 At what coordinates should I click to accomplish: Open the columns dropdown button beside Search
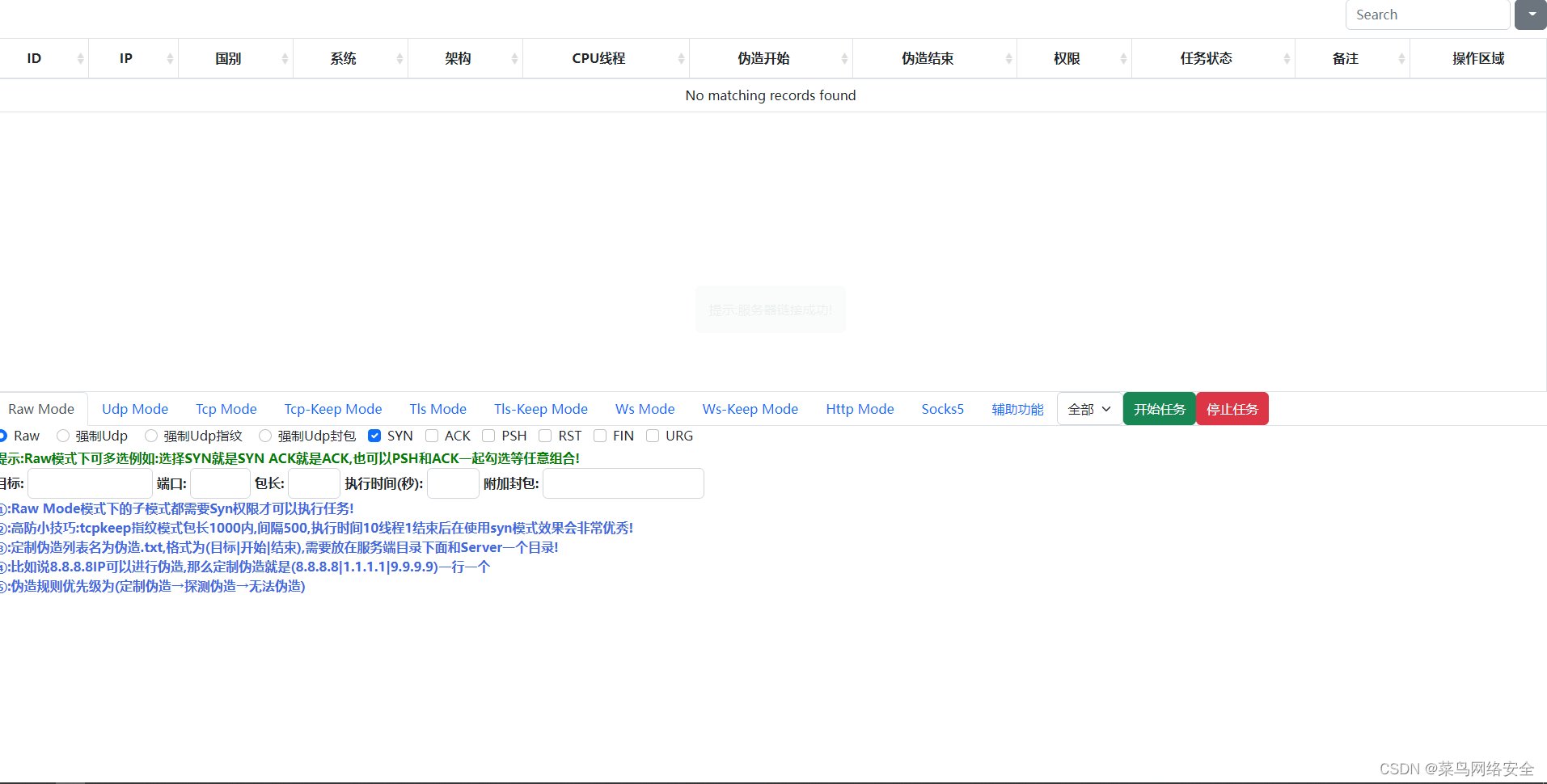[1531, 15]
